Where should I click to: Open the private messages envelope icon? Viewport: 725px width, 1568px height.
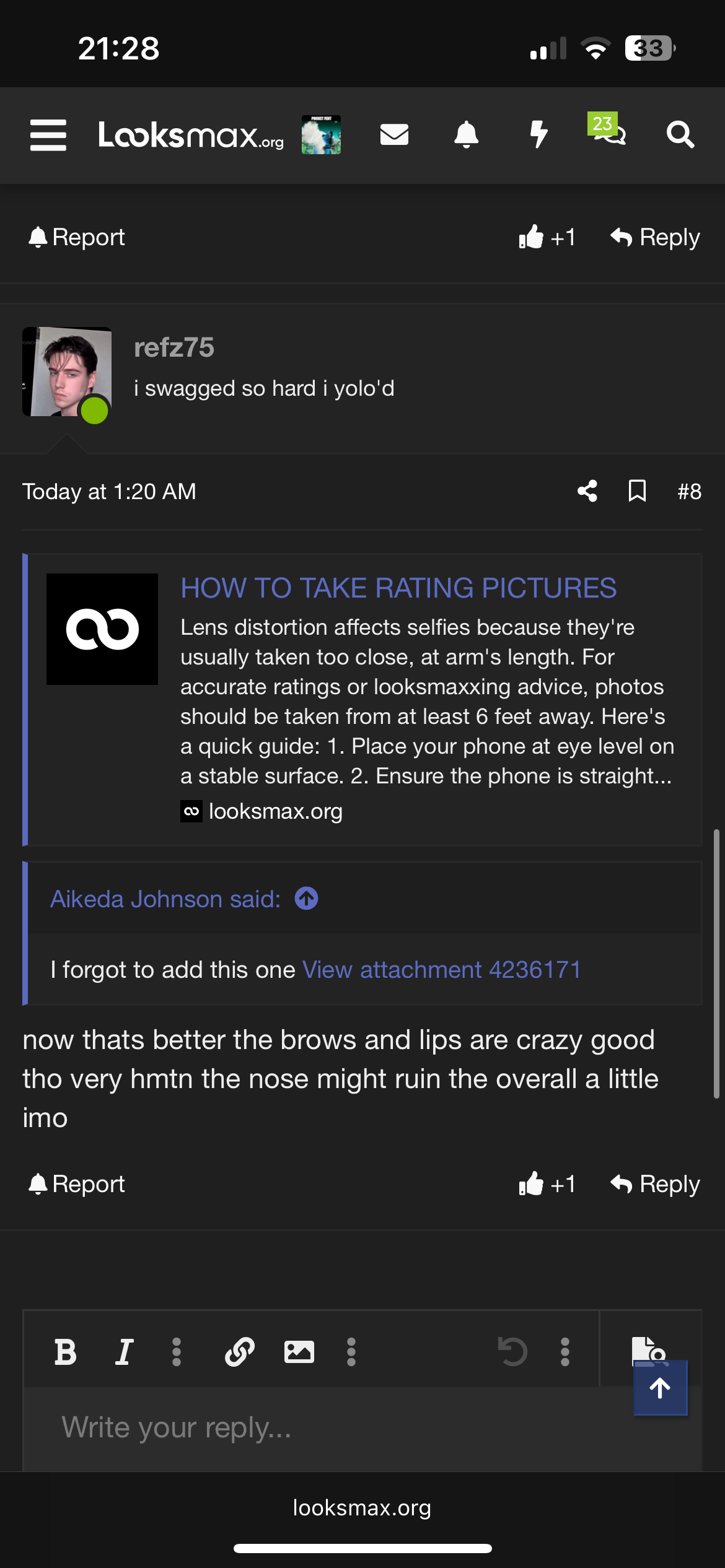point(394,134)
